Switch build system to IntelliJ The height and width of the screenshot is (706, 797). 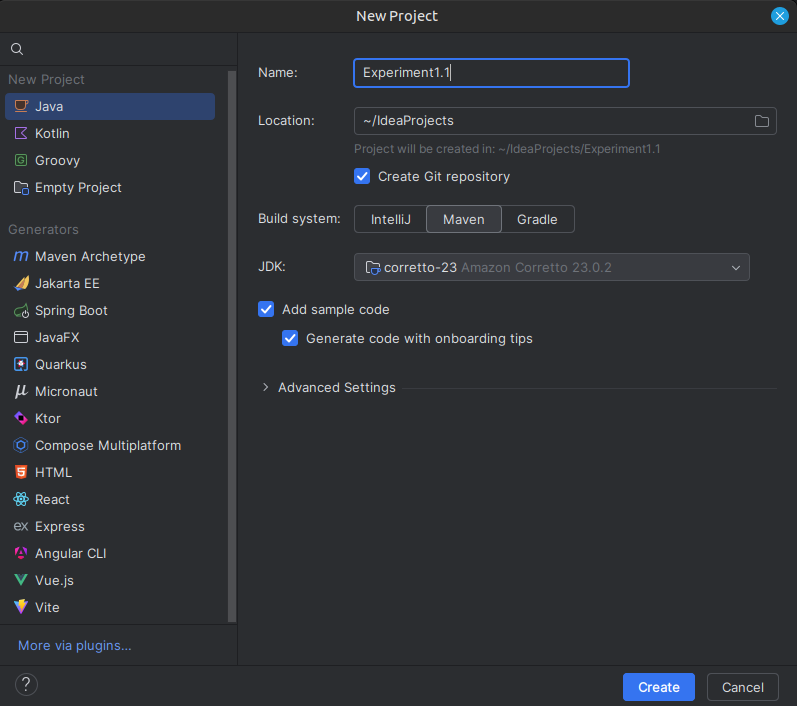[x=390, y=219]
